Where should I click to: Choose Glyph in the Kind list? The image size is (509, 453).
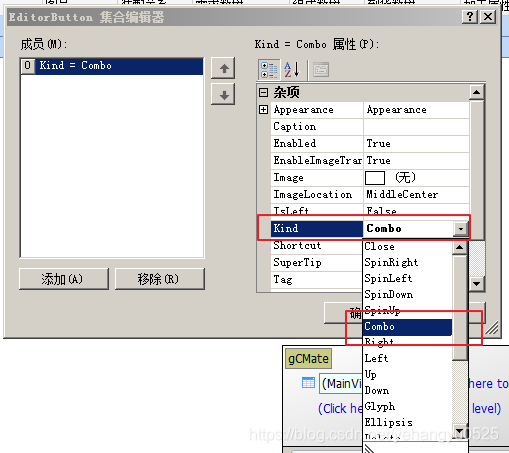coord(407,406)
